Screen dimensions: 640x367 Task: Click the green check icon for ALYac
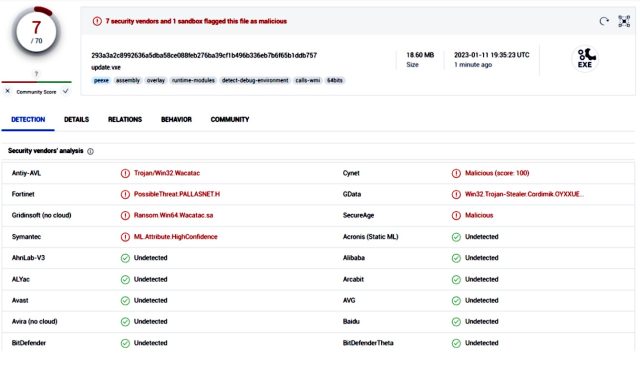(x=125, y=279)
